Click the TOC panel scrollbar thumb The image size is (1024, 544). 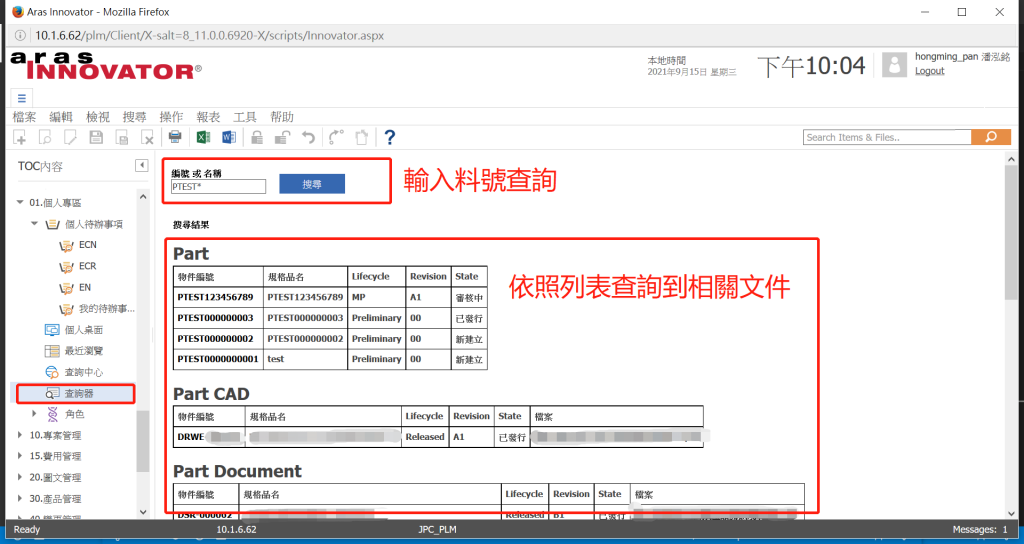coord(142,441)
